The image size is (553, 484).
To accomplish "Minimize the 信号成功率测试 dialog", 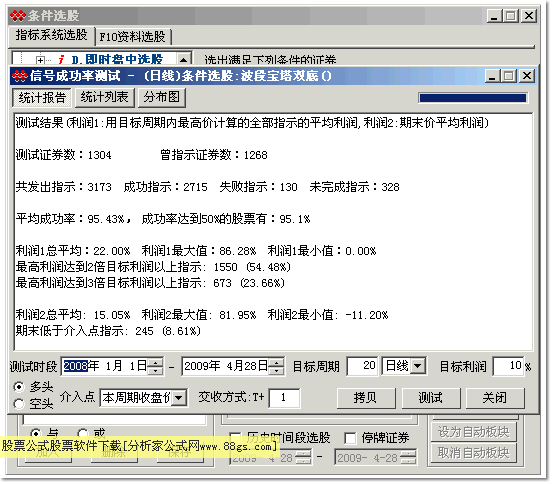I will pyautogui.click(x=492, y=76).
